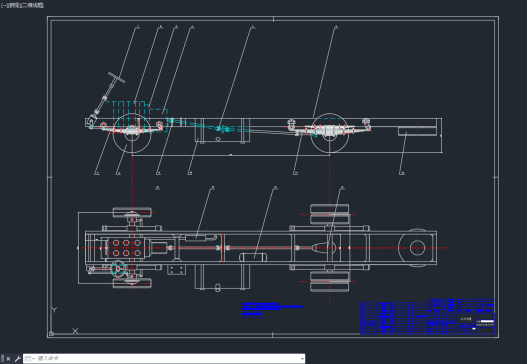This screenshot has width=527, height=364.
Task: Select the blue title block table
Action: (x=427, y=316)
